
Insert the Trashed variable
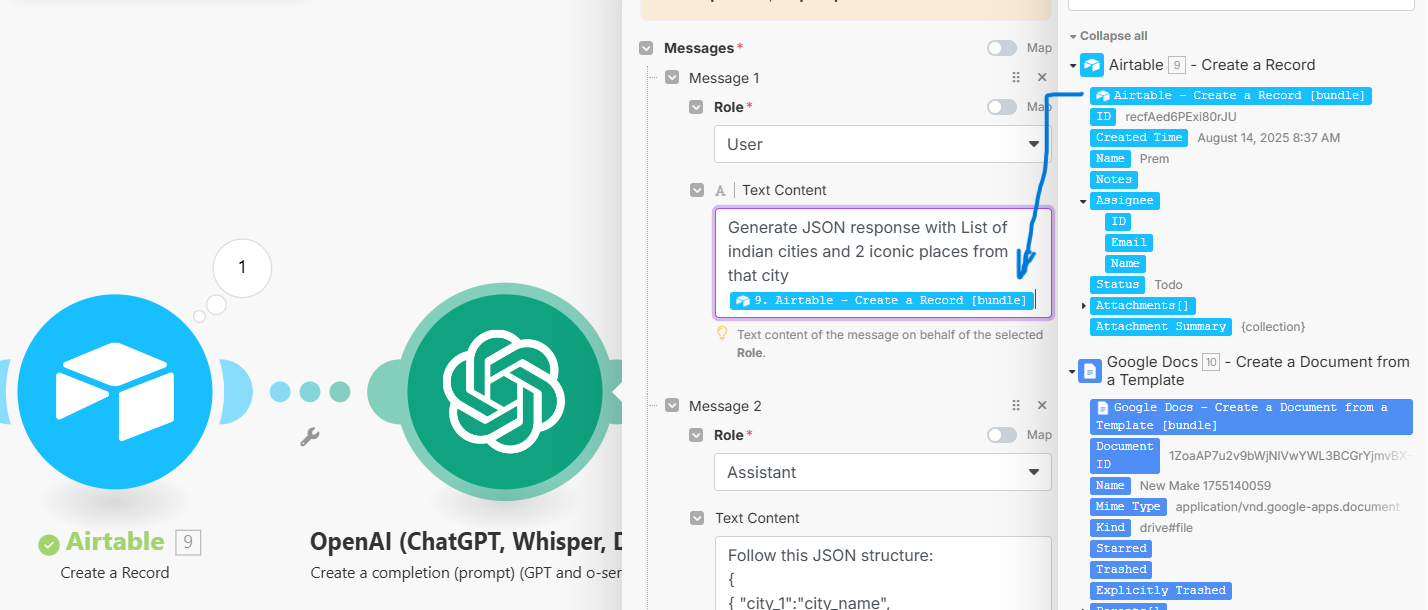tap(1121, 570)
